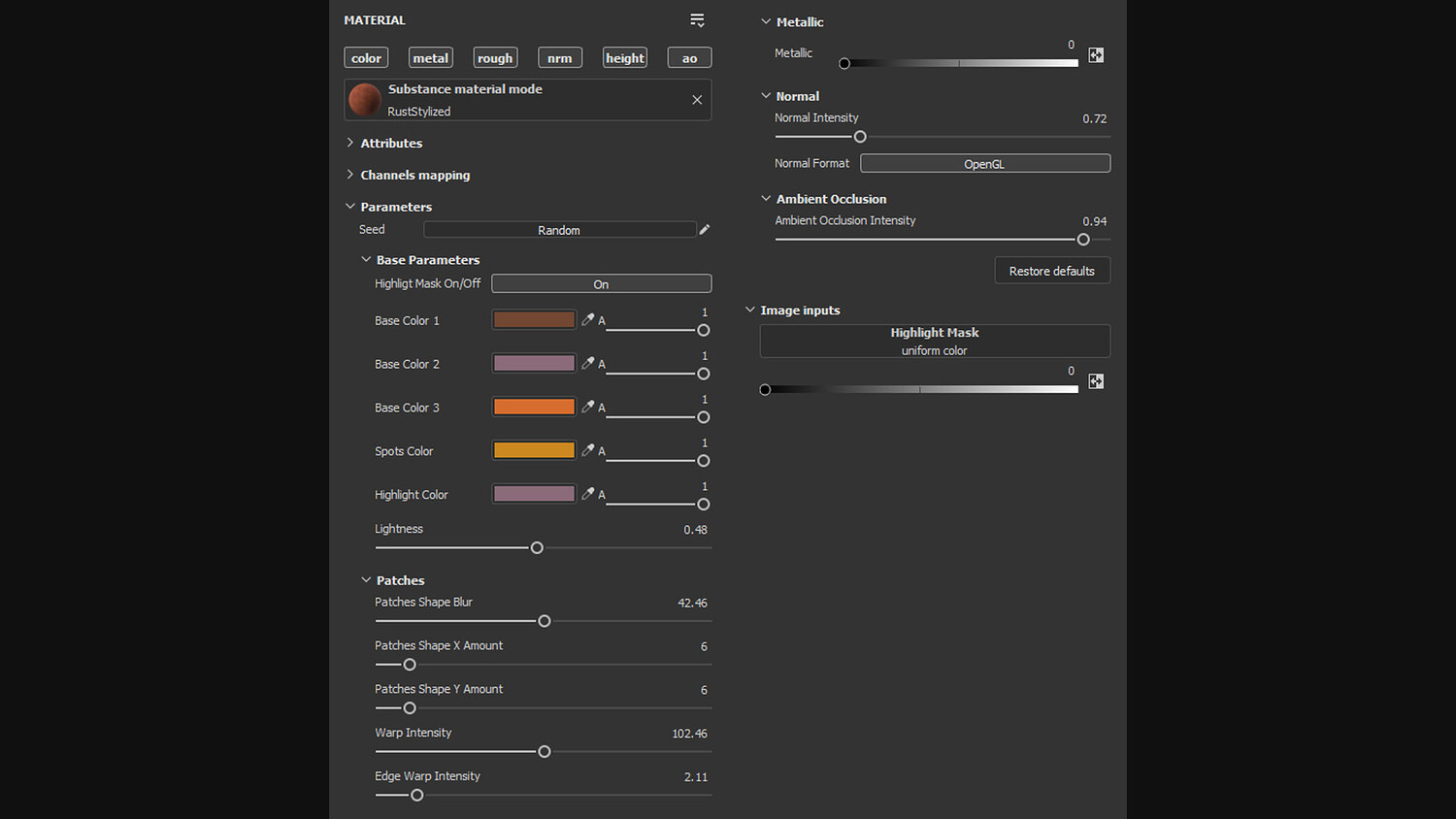Toggle the metal channel button

431,58
